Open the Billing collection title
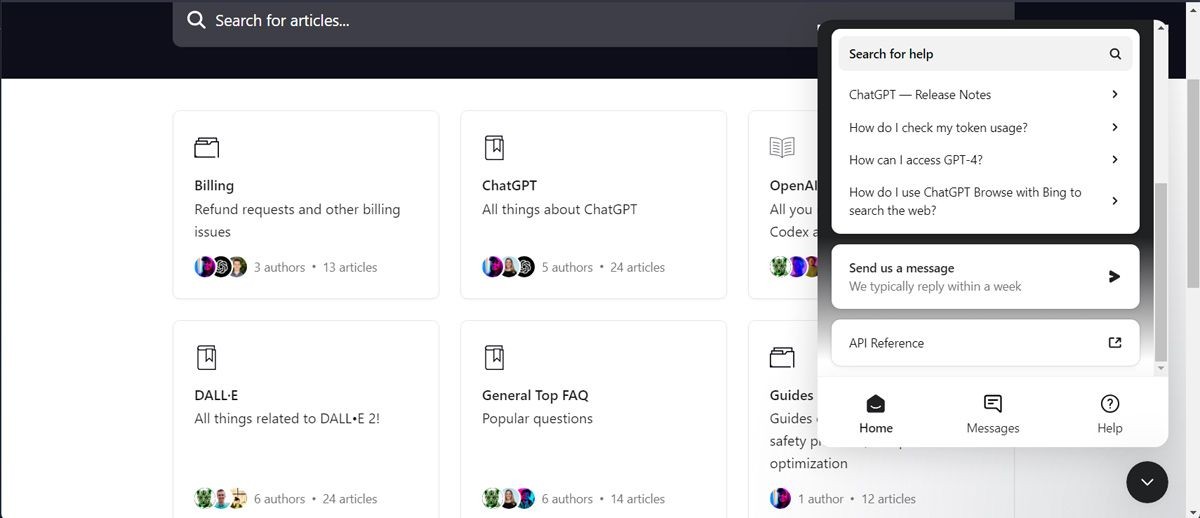 pyautogui.click(x=214, y=185)
